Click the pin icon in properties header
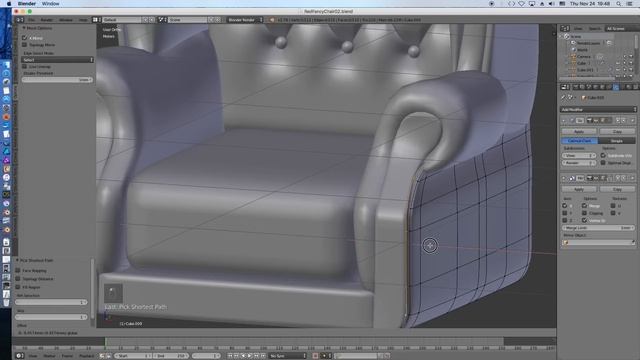Viewport: 640px width, 360px height. [x=563, y=98]
